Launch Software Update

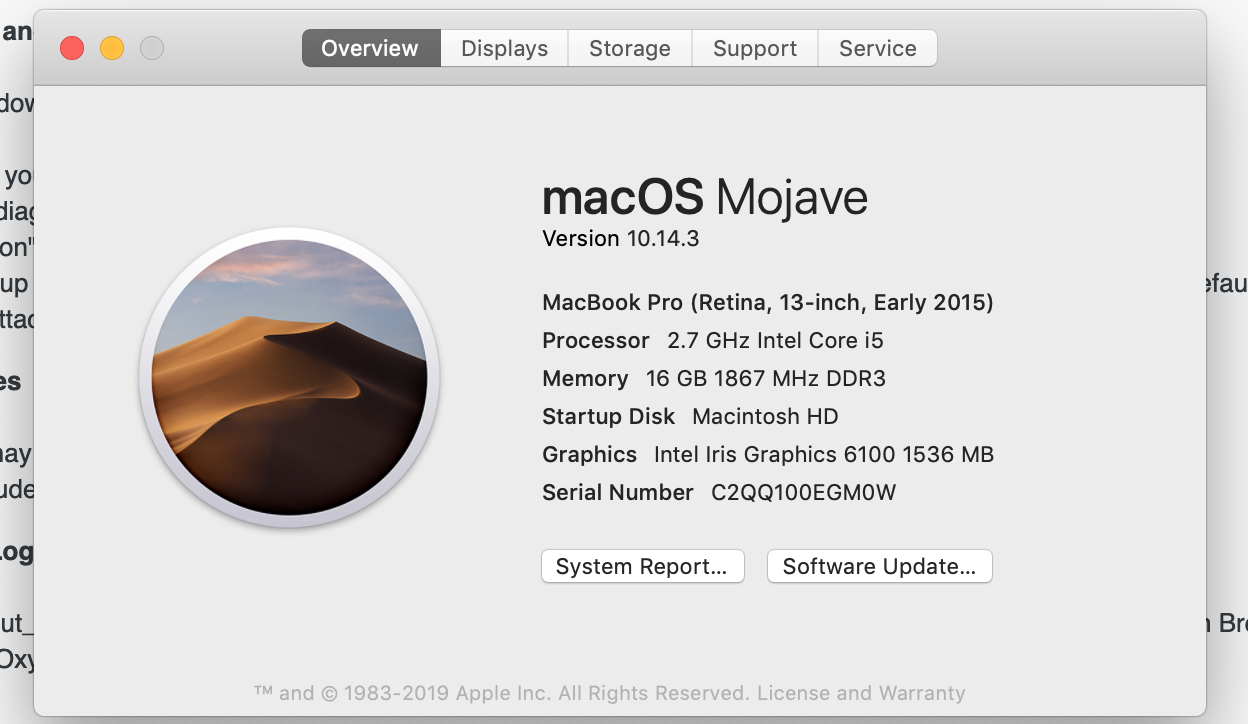click(x=879, y=566)
